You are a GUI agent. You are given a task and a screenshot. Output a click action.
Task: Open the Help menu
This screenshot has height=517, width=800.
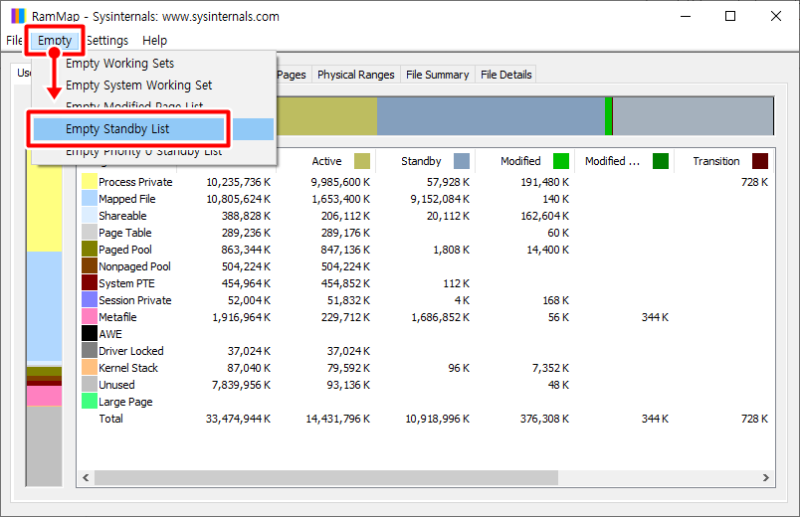pyautogui.click(x=155, y=40)
